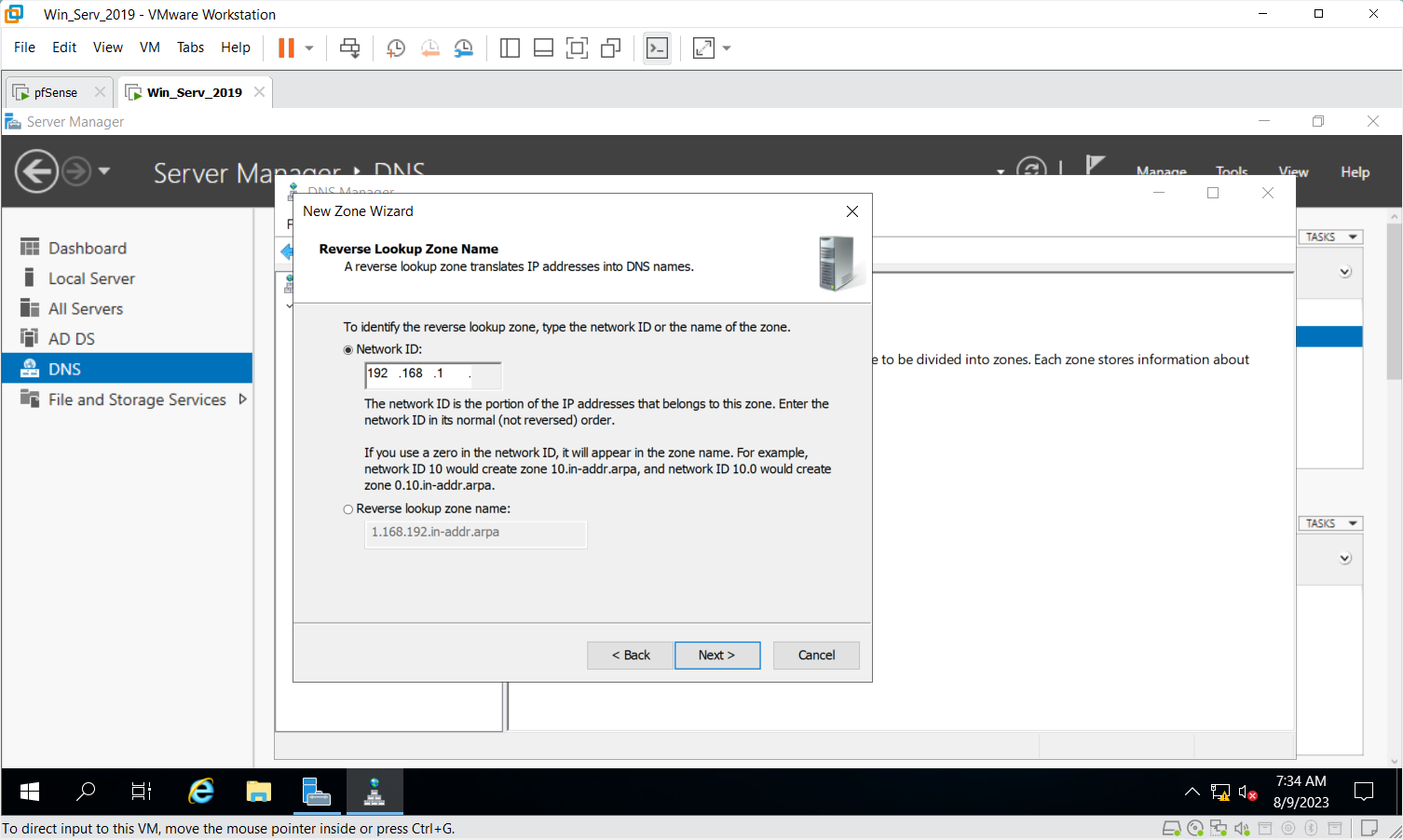Viewport: 1403px width, 840px height.
Task: Click the Network ID address input field
Action: [x=433, y=374]
